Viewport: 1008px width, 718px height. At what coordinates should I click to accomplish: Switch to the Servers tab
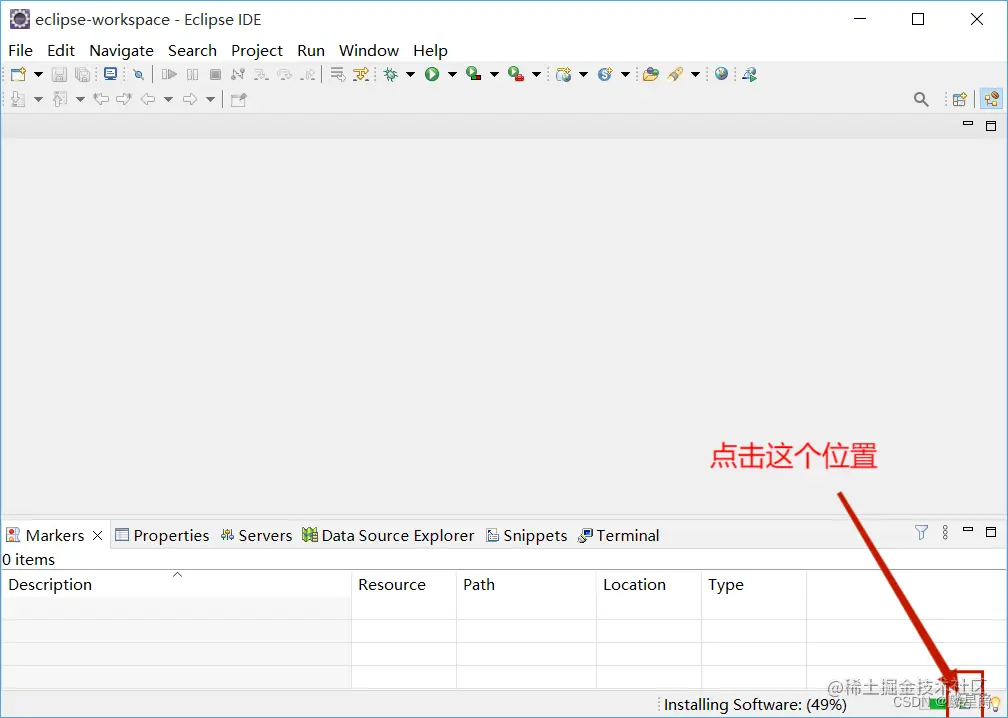tap(256, 535)
